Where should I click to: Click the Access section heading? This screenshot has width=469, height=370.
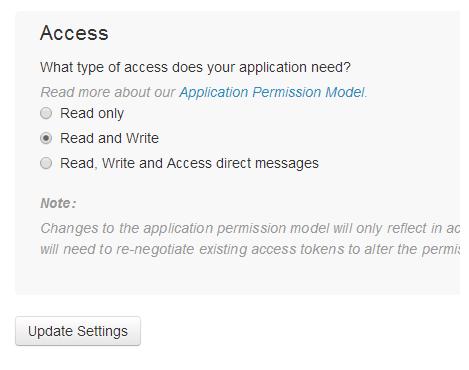point(74,33)
